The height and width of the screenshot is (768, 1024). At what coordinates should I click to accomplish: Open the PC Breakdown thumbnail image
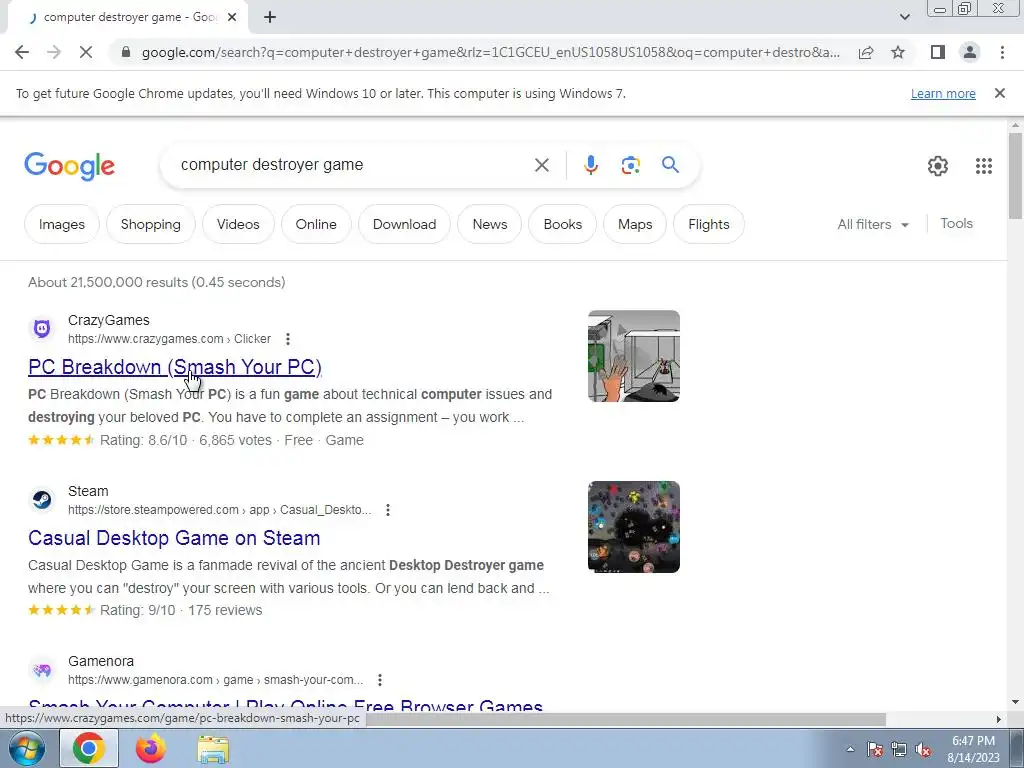tap(633, 356)
